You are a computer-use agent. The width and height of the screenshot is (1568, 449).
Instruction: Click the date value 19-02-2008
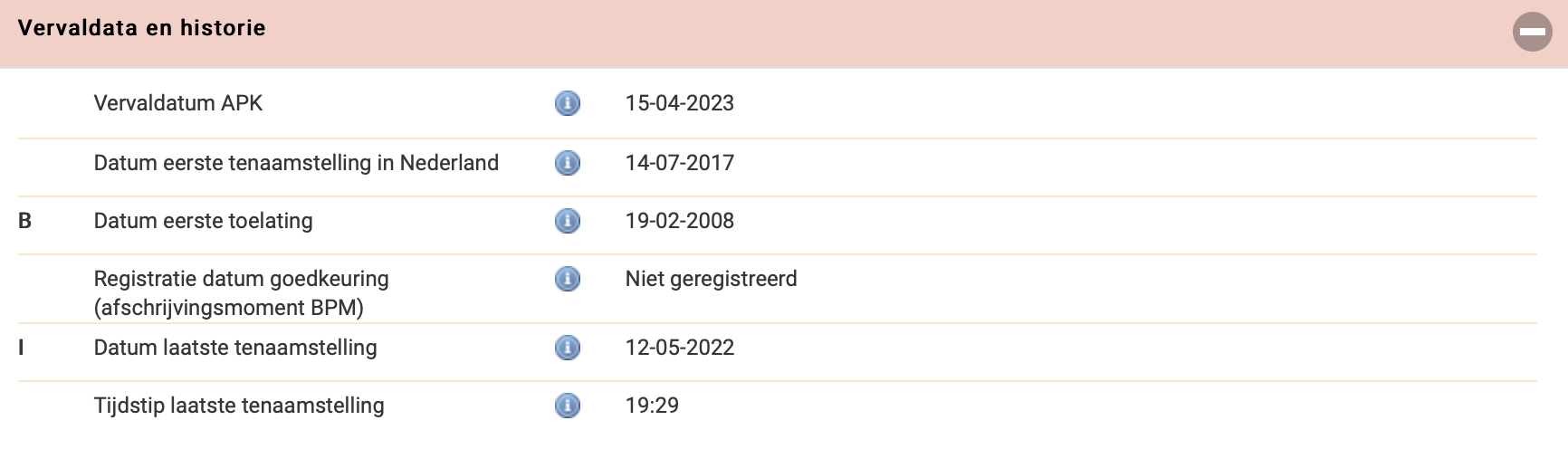tap(680, 221)
